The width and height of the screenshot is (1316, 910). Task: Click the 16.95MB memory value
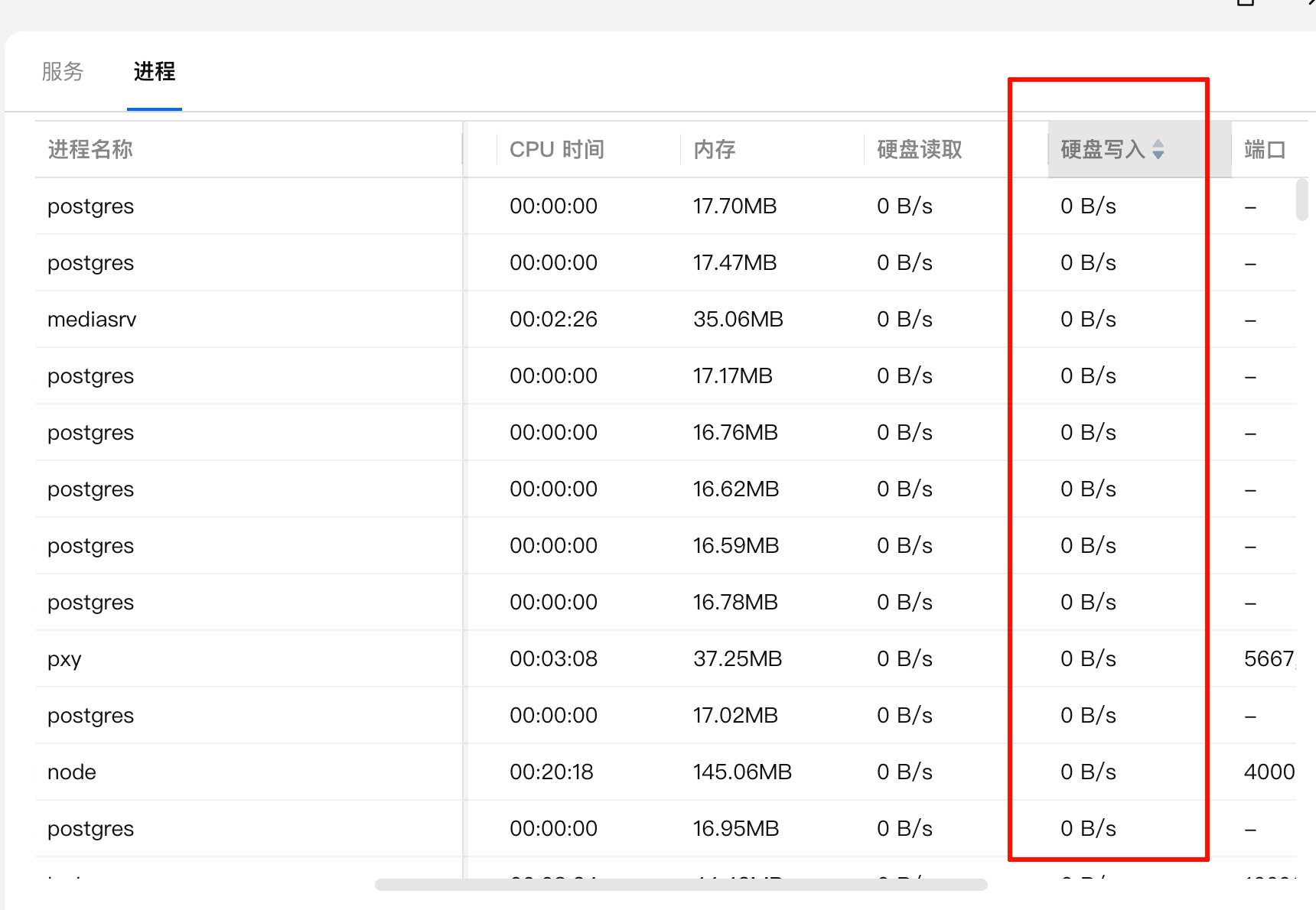736,829
